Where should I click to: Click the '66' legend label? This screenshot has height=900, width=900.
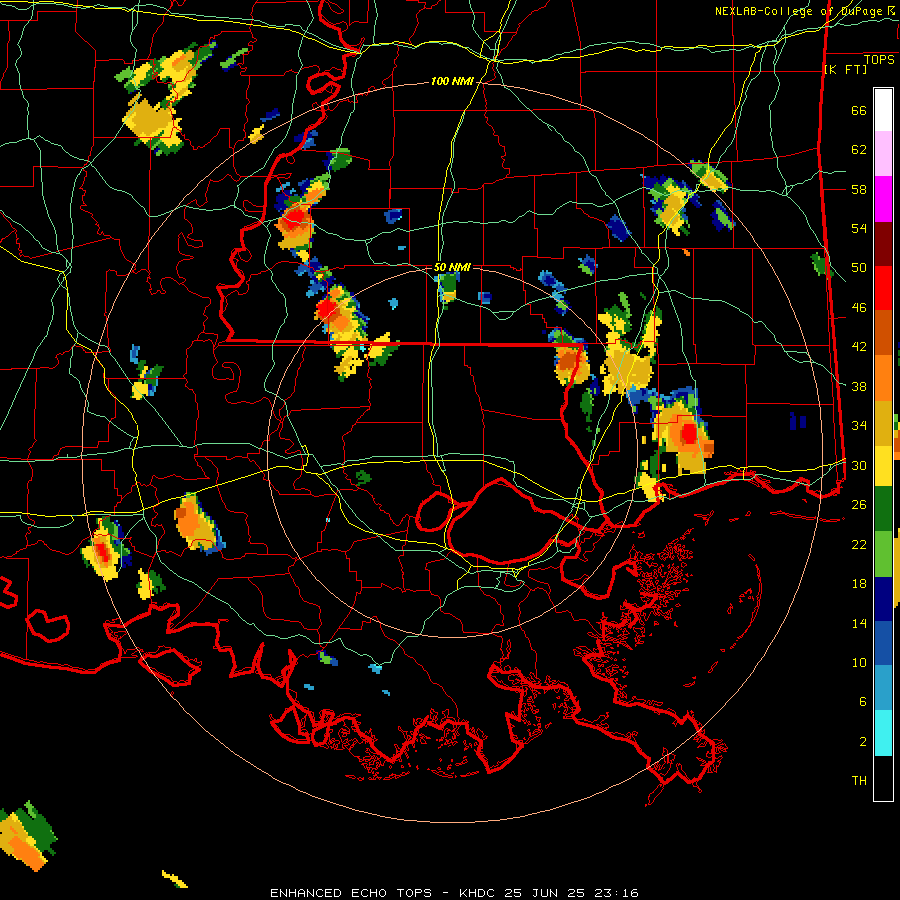[x=859, y=111]
